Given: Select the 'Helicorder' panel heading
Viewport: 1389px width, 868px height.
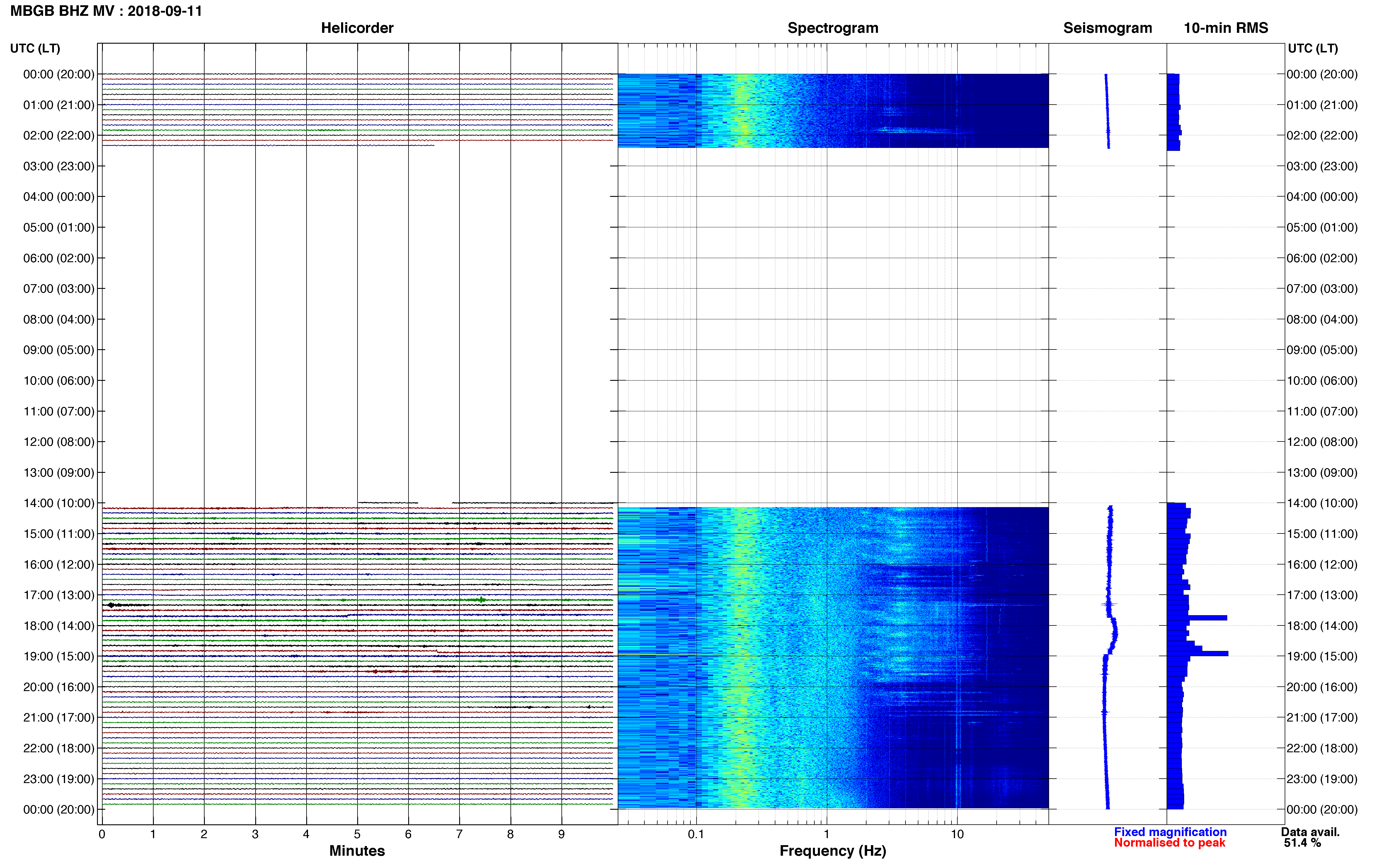Looking at the screenshot, I should (x=357, y=28).
